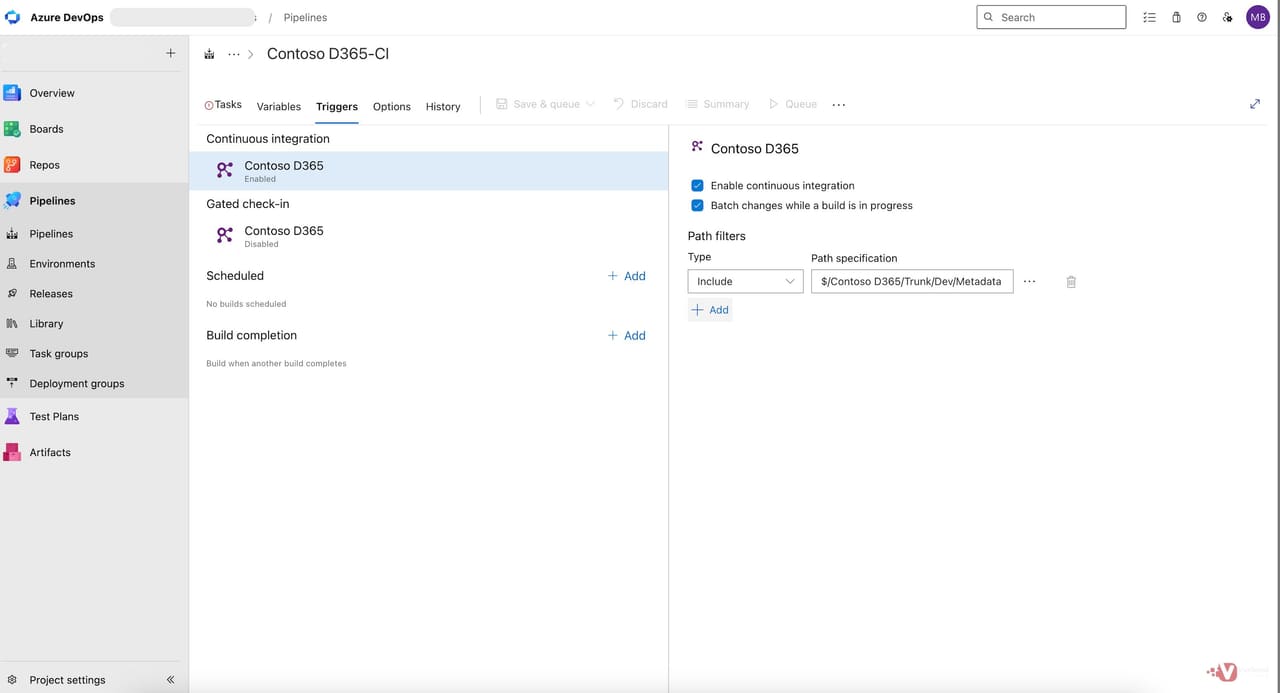This screenshot has width=1280, height=693.
Task: Collapse the sidebar with double chevron
Action: coord(170,680)
